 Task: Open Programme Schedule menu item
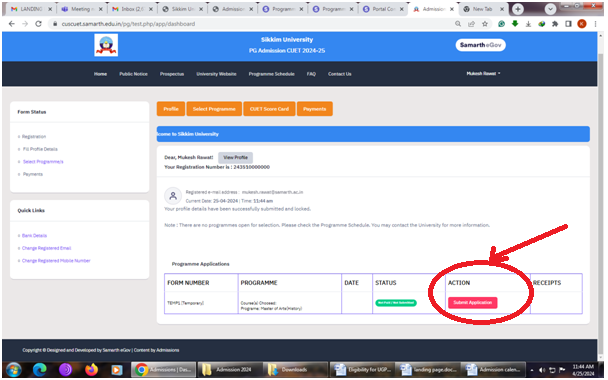tap(271, 74)
